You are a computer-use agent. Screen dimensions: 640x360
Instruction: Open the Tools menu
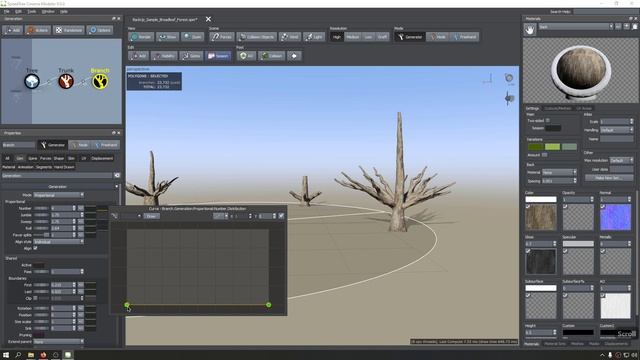(x=31, y=11)
